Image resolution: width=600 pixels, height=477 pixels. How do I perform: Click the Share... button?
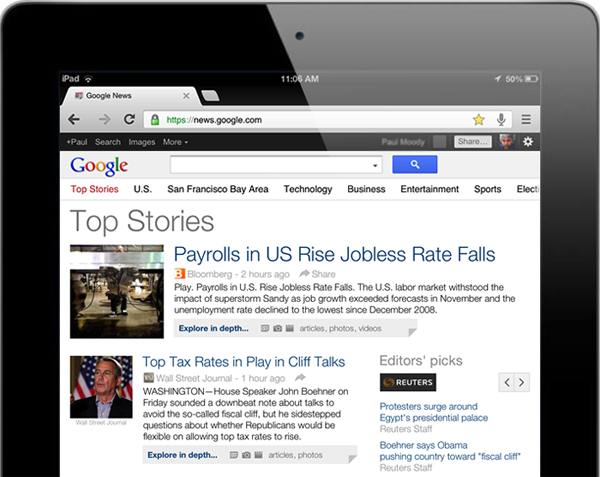tap(473, 142)
